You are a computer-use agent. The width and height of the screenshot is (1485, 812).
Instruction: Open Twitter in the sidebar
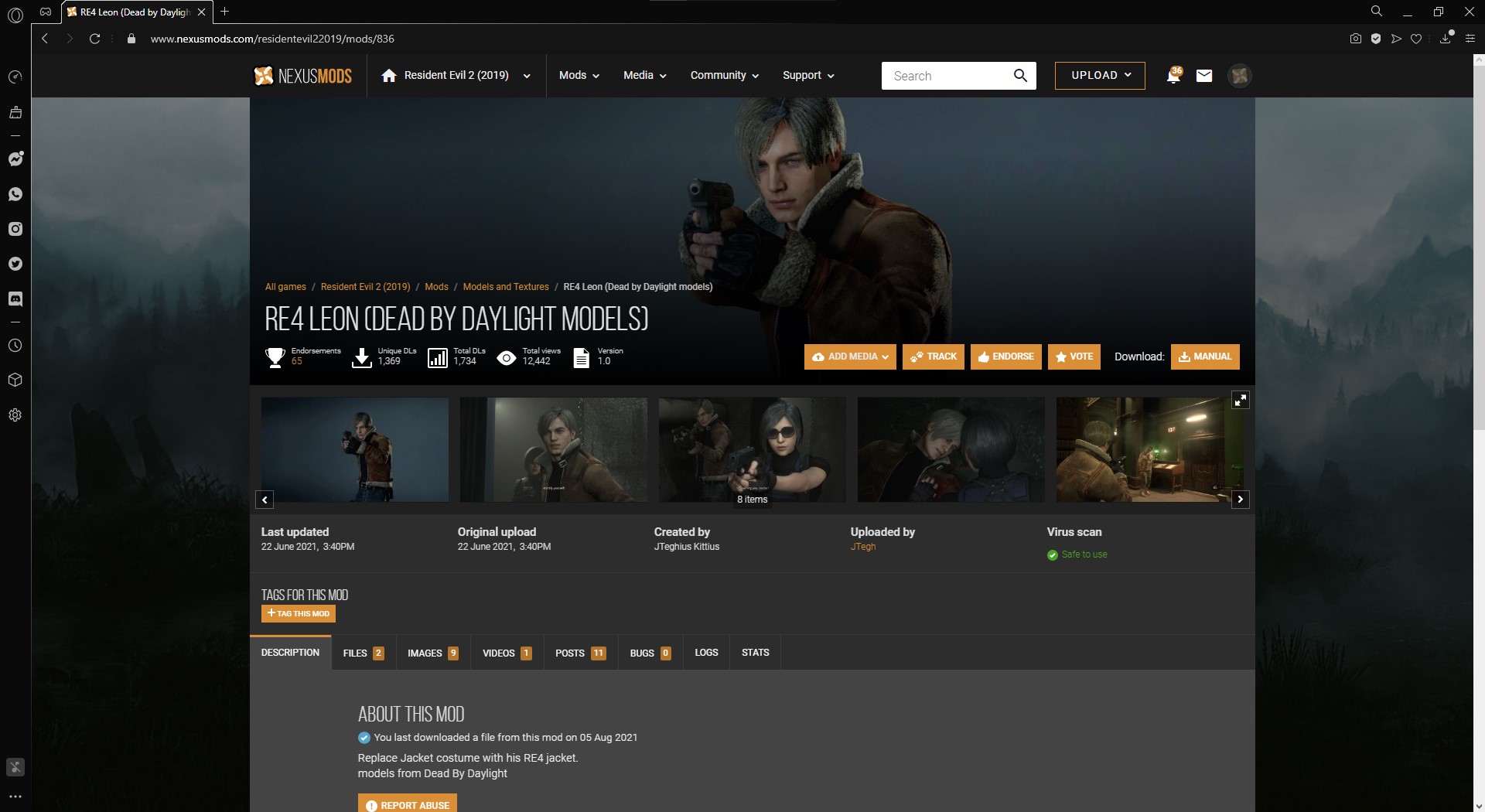[x=15, y=264]
